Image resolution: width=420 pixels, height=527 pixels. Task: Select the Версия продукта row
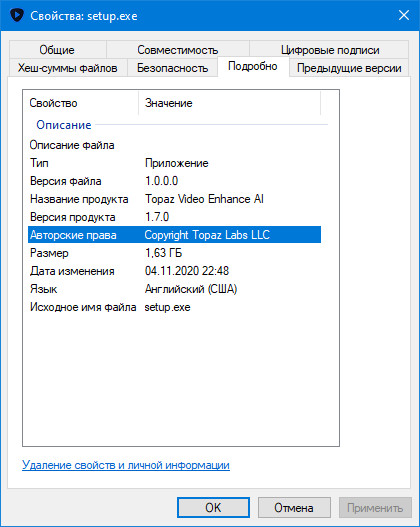click(174, 217)
